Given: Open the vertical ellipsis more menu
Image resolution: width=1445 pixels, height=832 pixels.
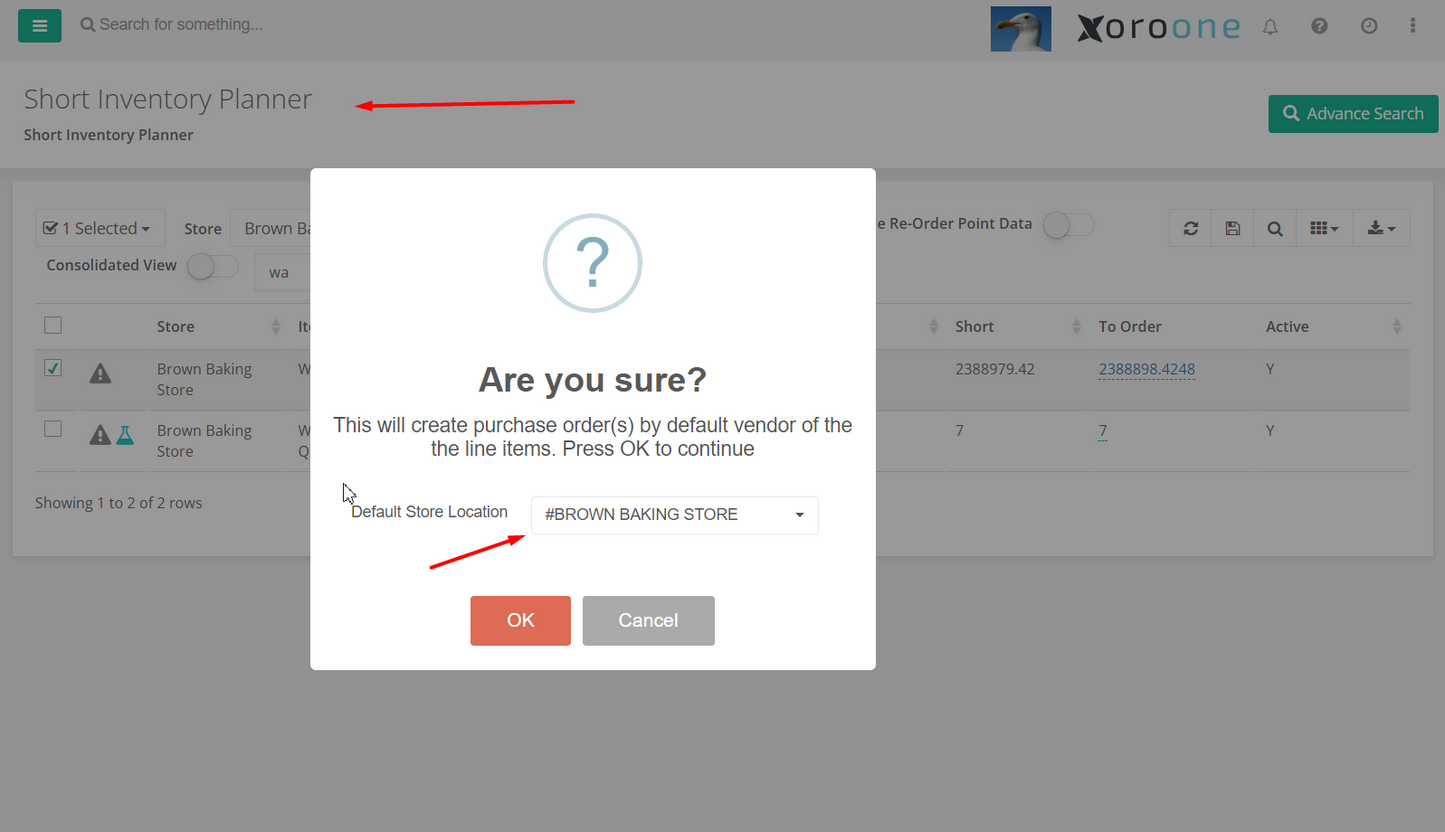Looking at the screenshot, I should (1413, 26).
